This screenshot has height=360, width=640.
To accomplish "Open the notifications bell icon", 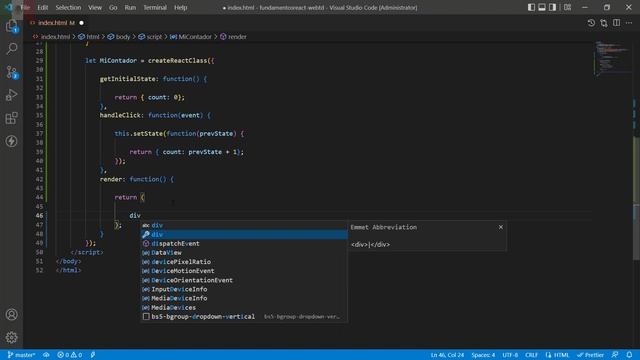I will pyautogui.click(x=629, y=355).
